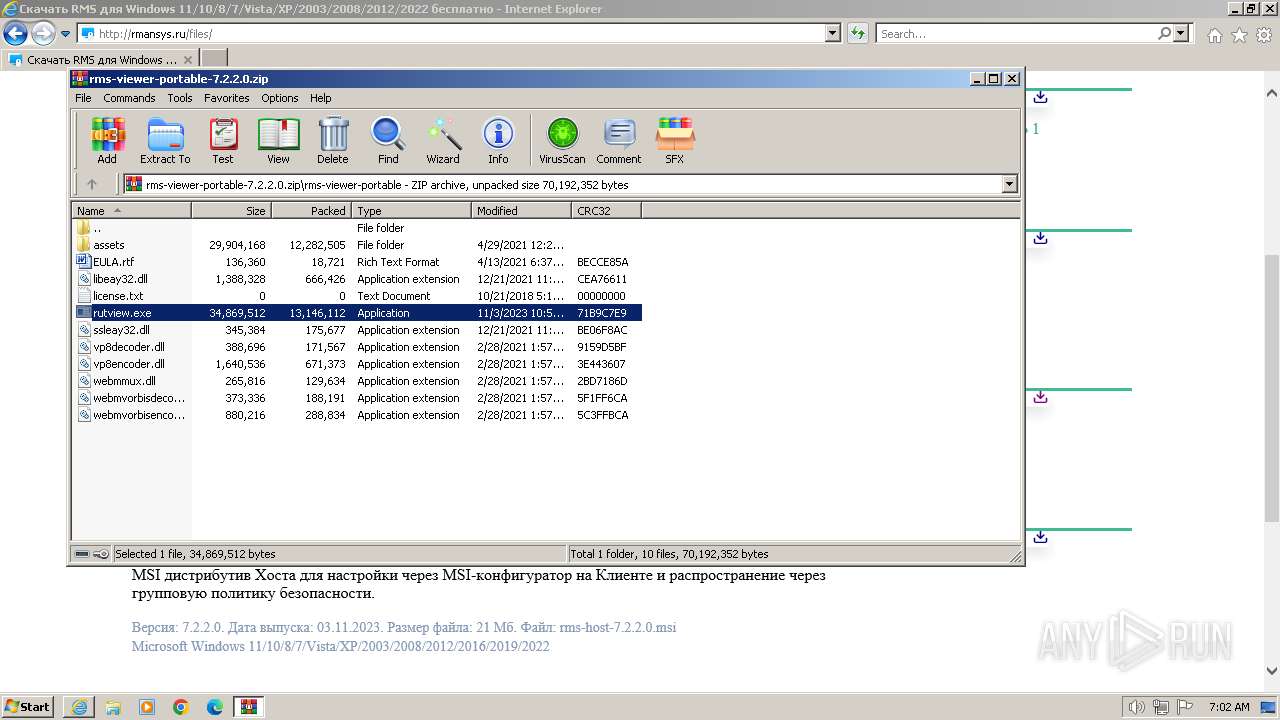Click the WinRAR taskbar button

click(249, 707)
